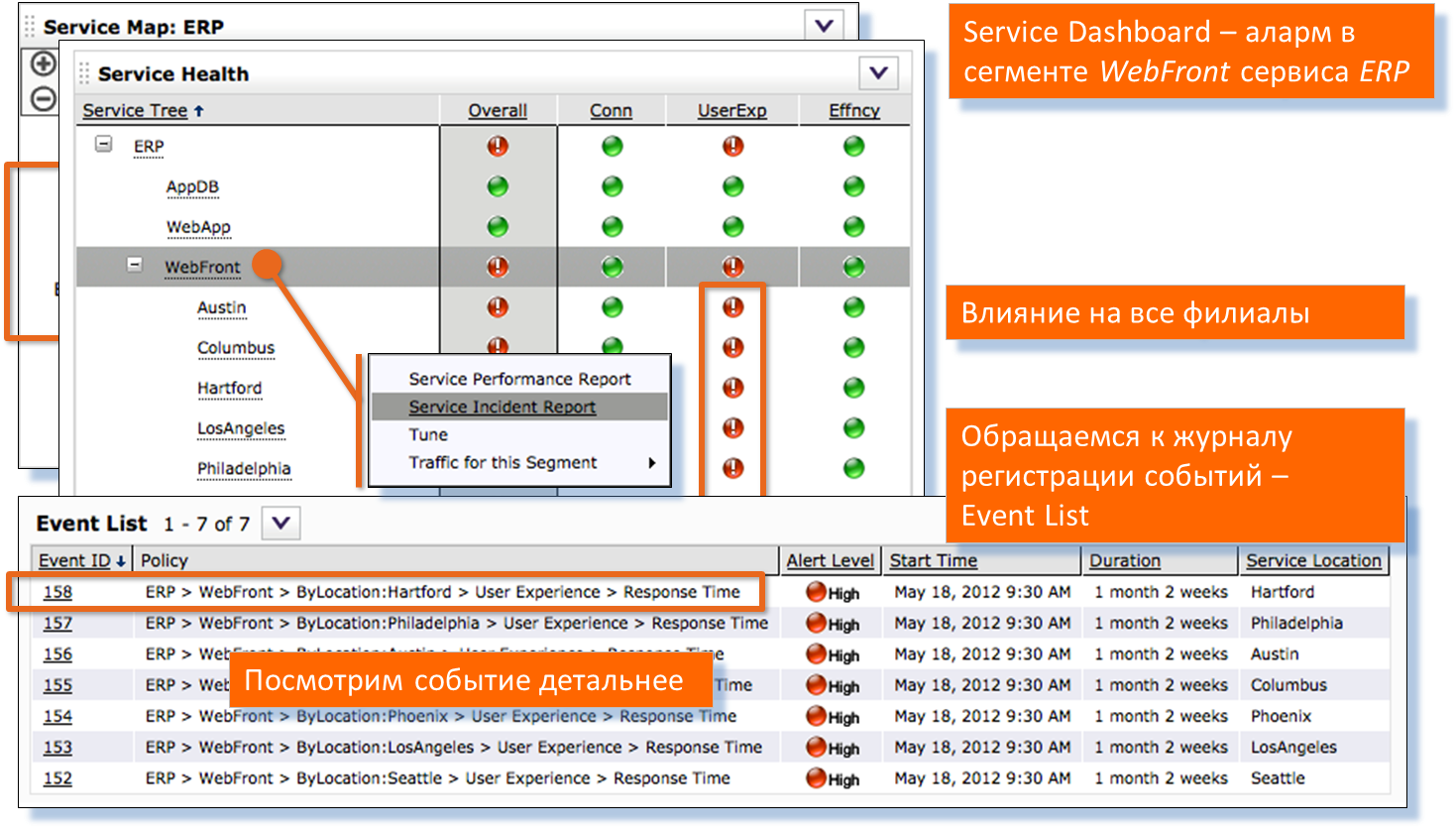Click WebFront Overall red alarm icon

[x=498, y=267]
